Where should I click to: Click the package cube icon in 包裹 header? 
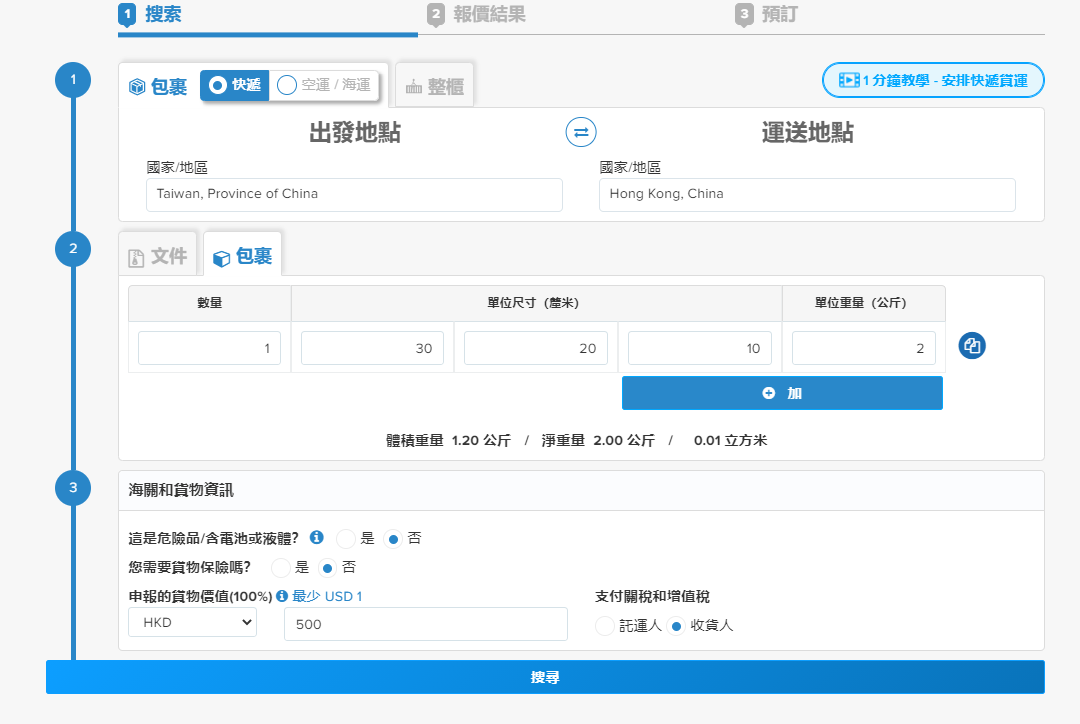tap(137, 87)
